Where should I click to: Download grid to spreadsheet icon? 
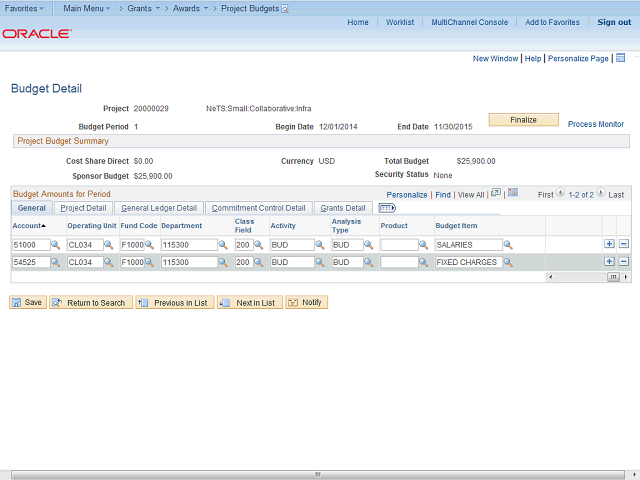pyautogui.click(x=513, y=193)
